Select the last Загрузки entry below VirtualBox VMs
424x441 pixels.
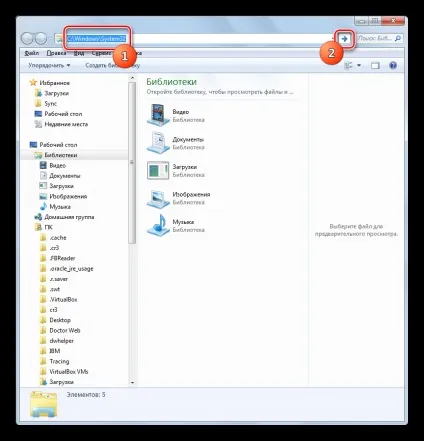[61, 382]
